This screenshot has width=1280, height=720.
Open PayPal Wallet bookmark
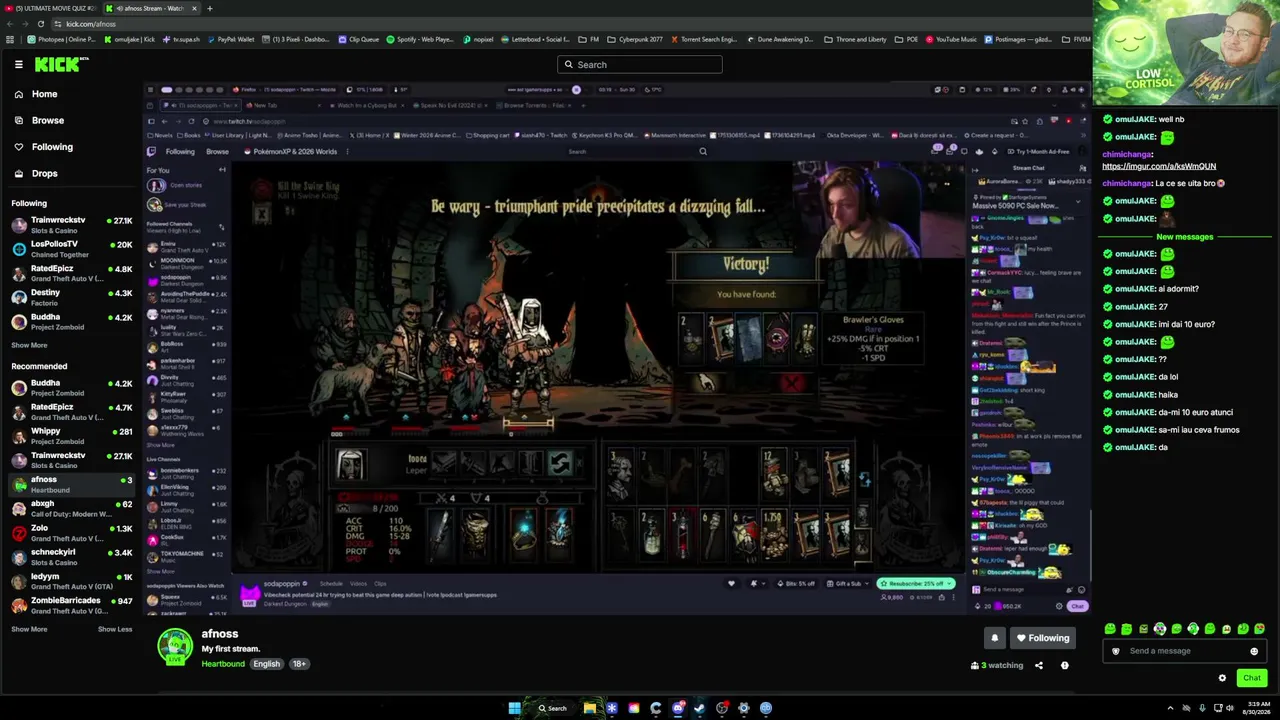231,39
